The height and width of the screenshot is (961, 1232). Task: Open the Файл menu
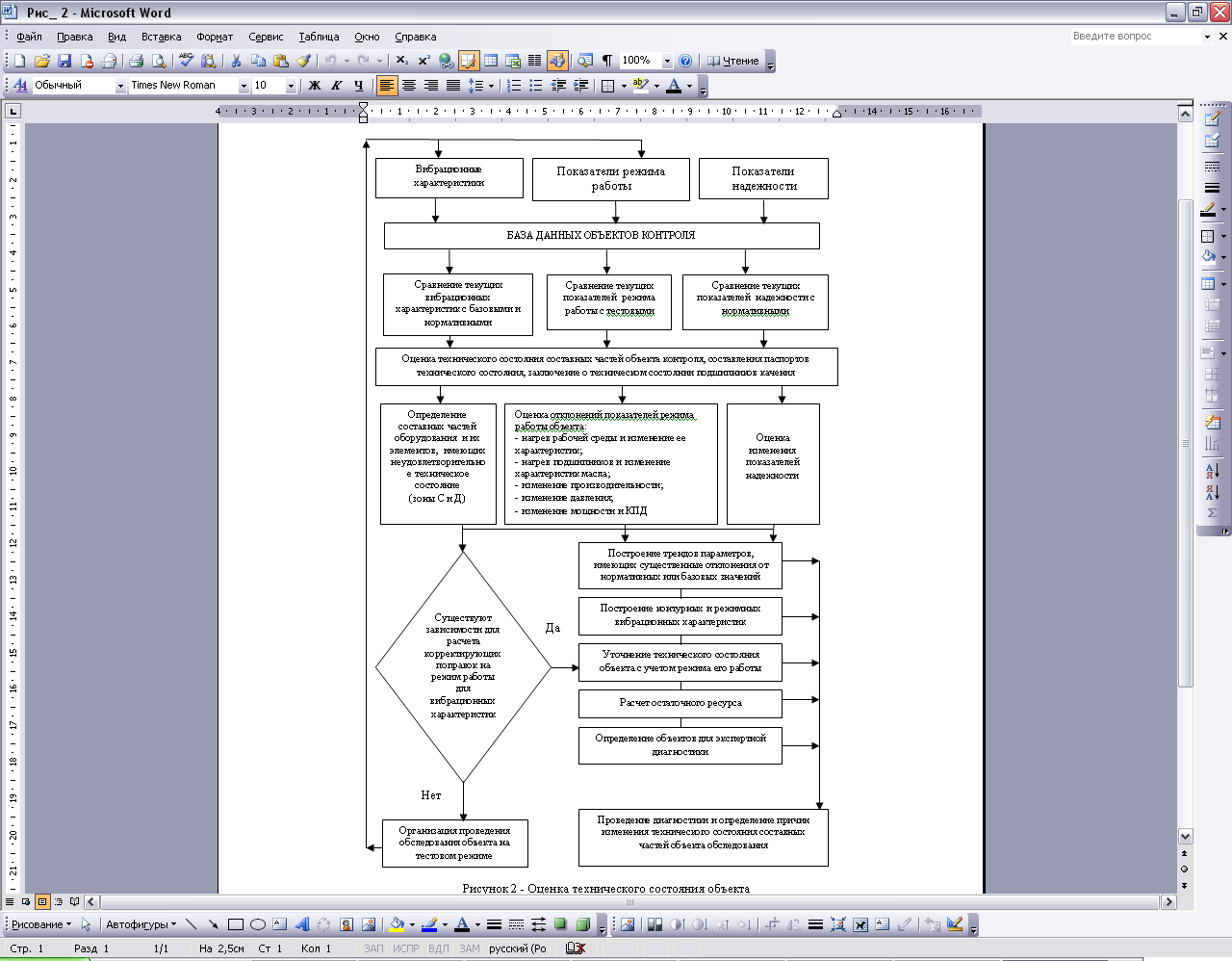click(x=29, y=37)
